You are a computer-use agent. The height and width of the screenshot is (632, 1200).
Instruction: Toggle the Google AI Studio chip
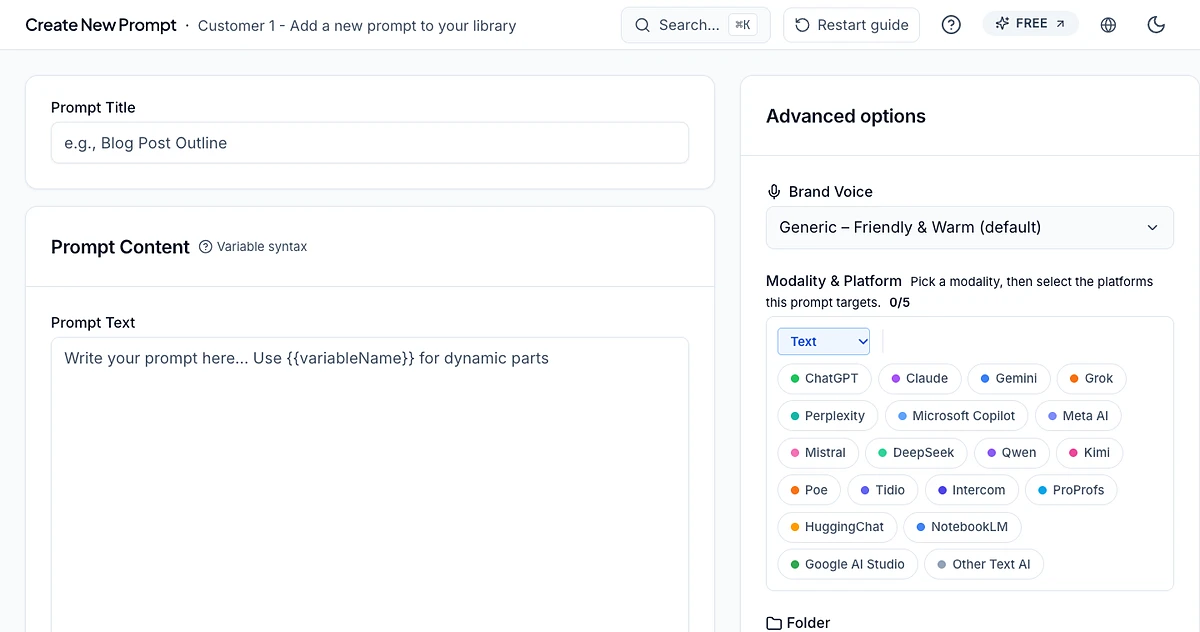(x=847, y=564)
